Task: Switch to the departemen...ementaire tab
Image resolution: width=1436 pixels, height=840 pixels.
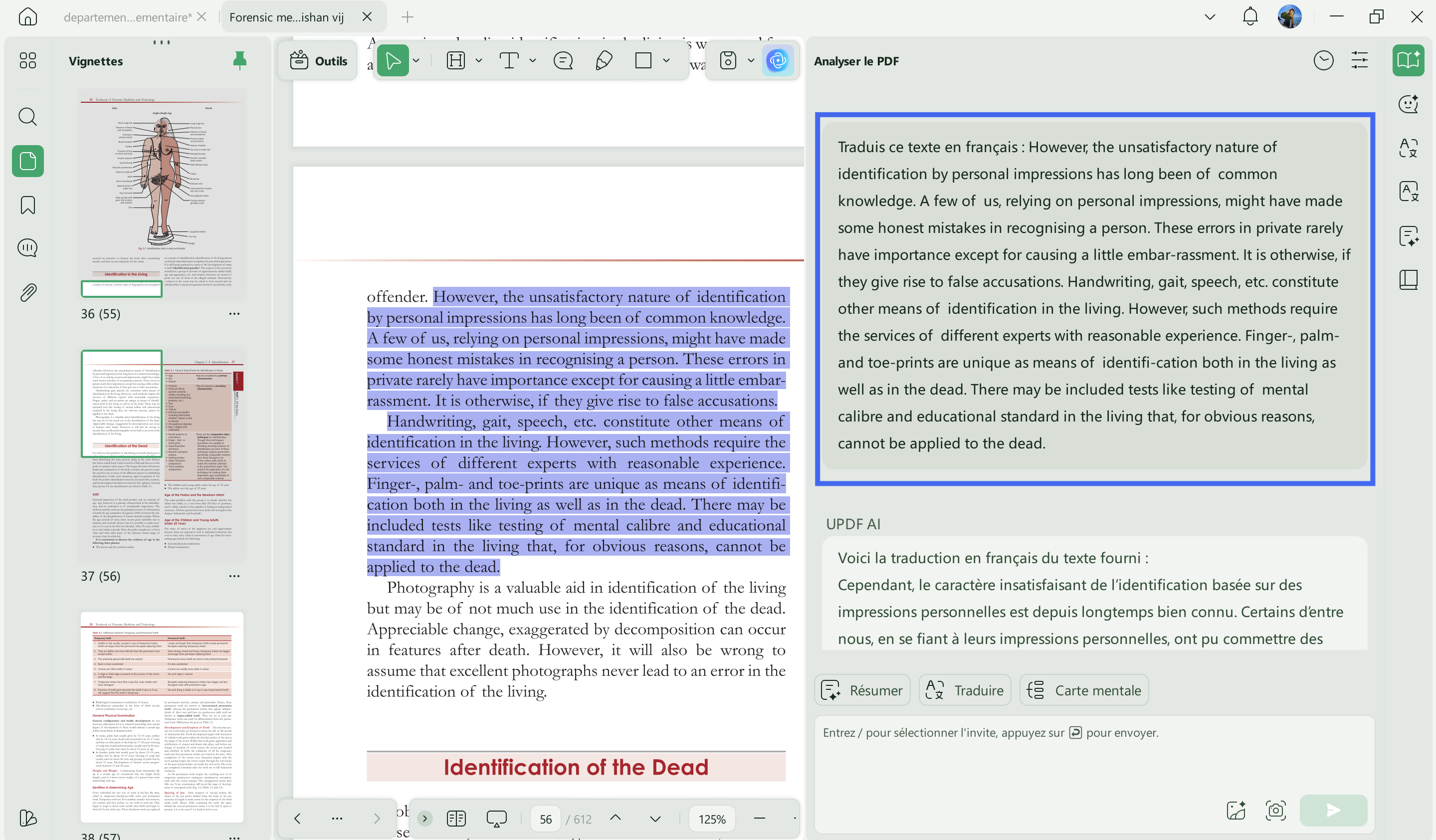Action: [128, 17]
